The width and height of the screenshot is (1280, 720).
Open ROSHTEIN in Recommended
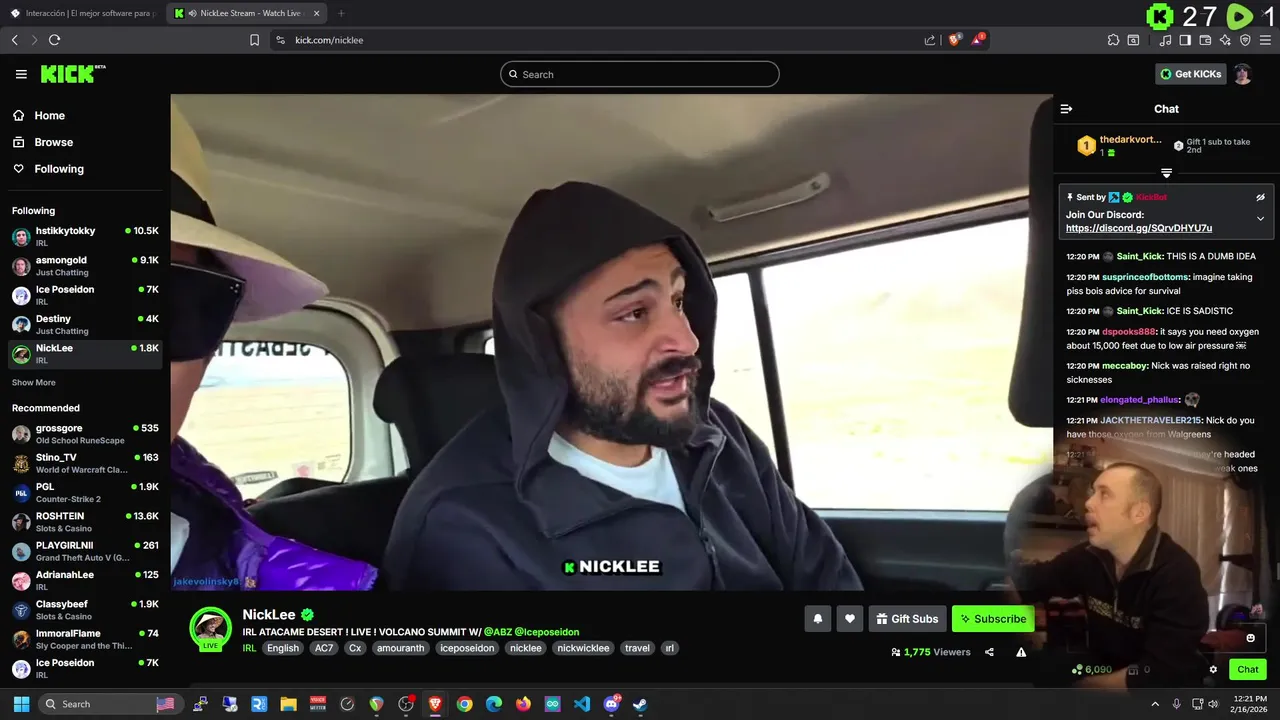[x=85, y=522]
